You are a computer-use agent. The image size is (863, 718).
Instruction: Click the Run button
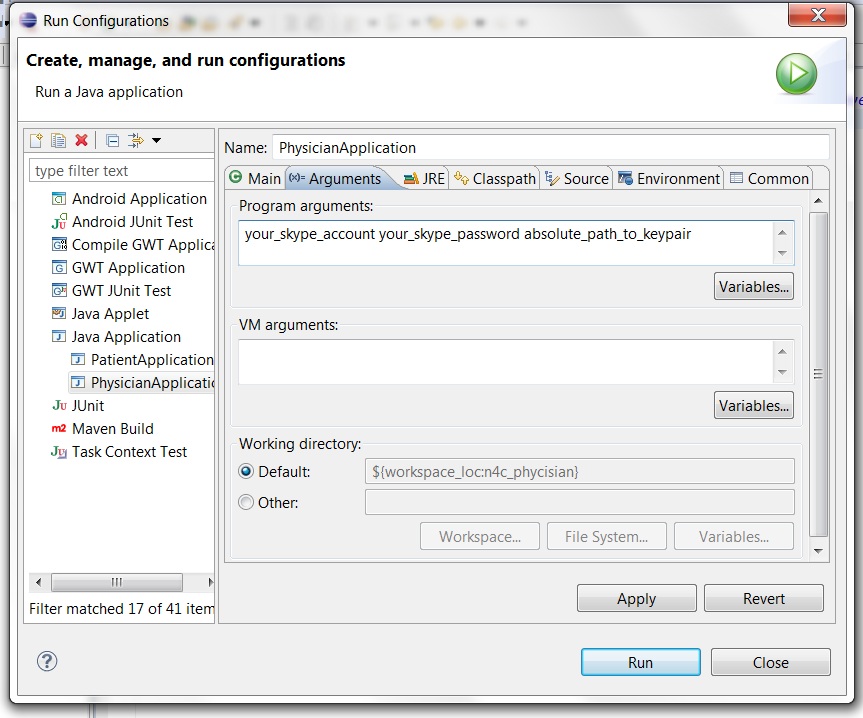[640, 662]
